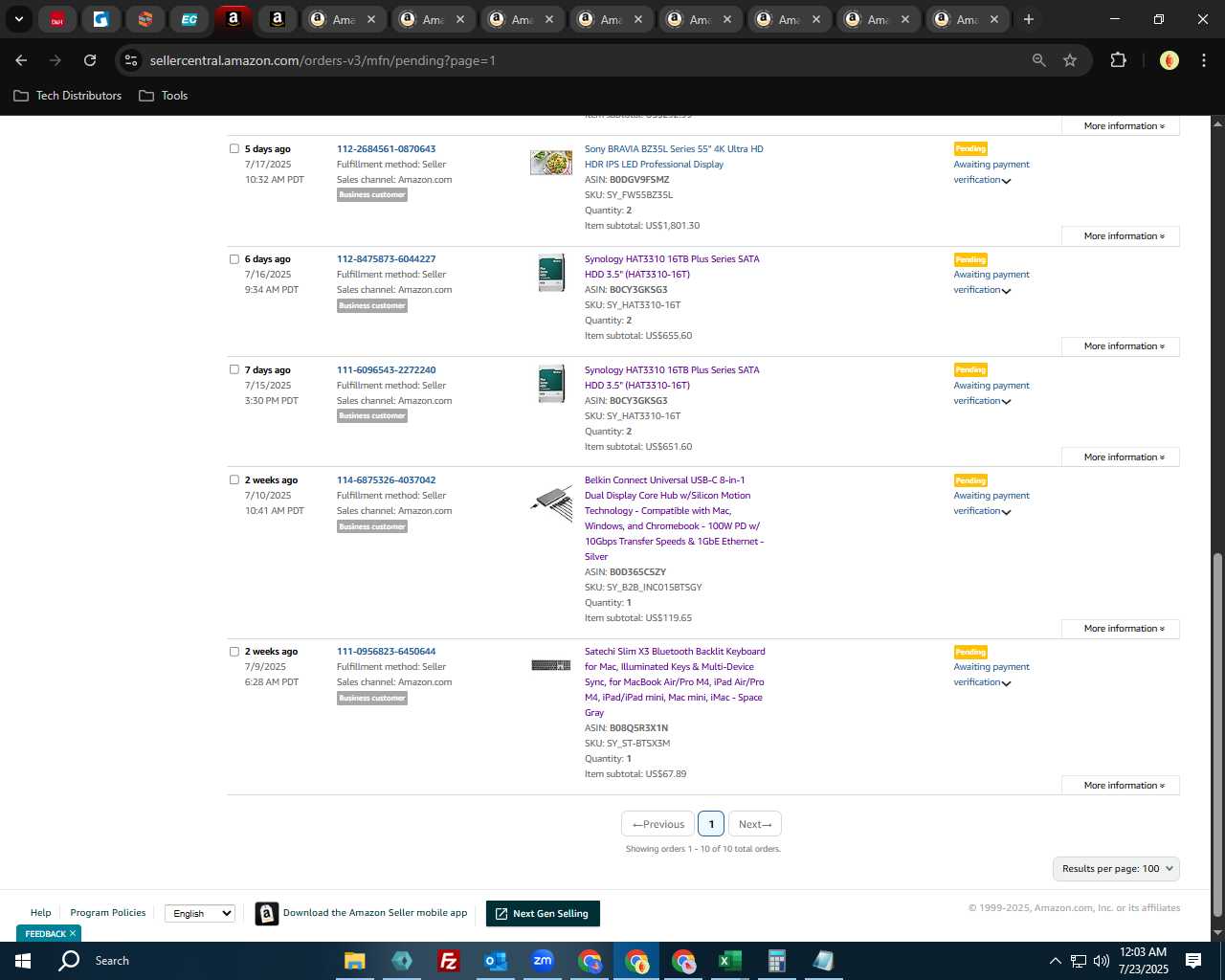Viewport: 1225px width, 980px height.
Task: Open Calculator from the taskbar
Action: coord(776,961)
